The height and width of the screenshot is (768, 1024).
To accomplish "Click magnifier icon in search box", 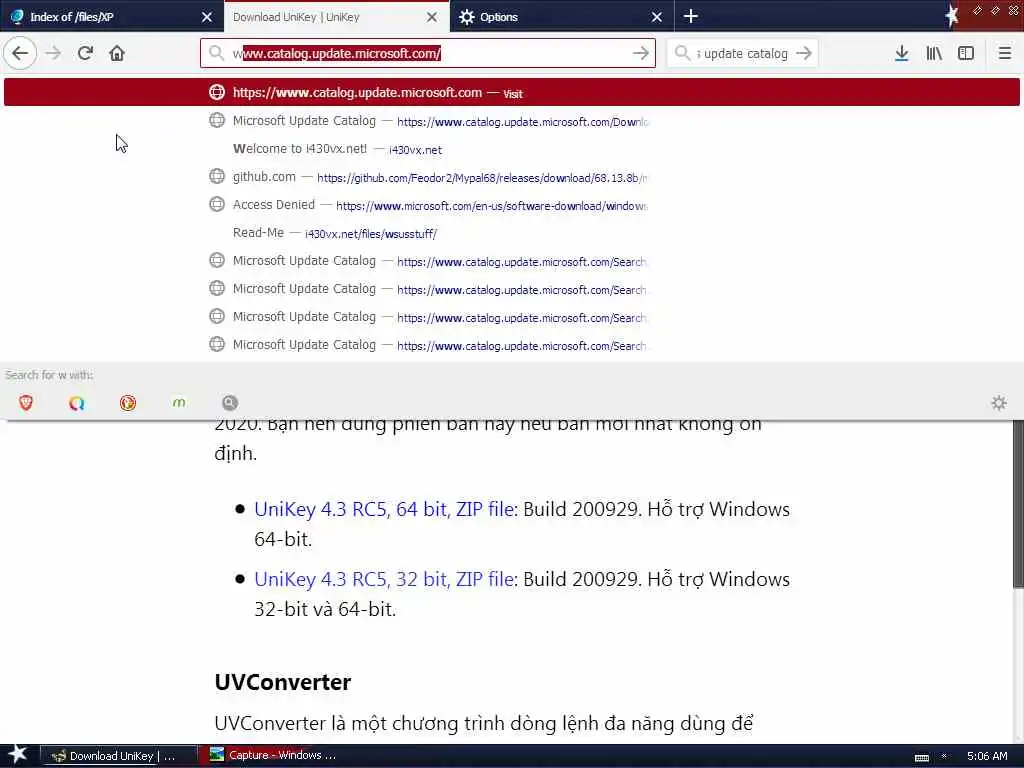I will pyautogui.click(x=682, y=53).
